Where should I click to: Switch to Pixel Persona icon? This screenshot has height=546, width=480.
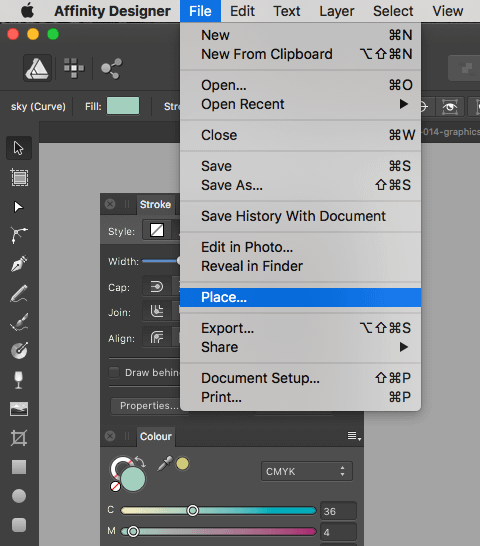pyautogui.click(x=74, y=68)
